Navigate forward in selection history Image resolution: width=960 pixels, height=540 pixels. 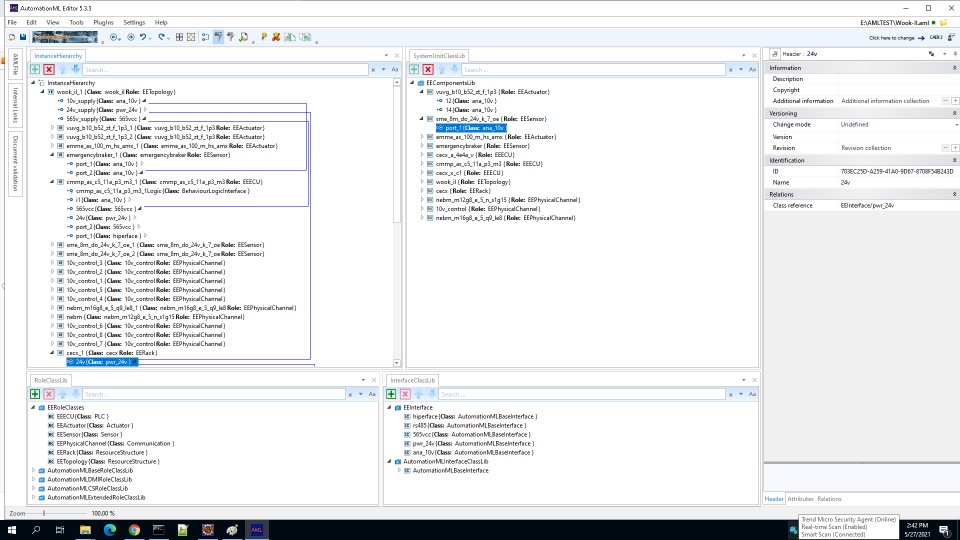point(130,37)
